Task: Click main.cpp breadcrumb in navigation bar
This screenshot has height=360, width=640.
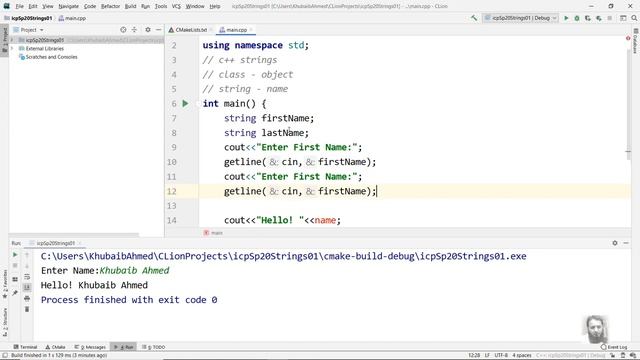Action: (72, 18)
